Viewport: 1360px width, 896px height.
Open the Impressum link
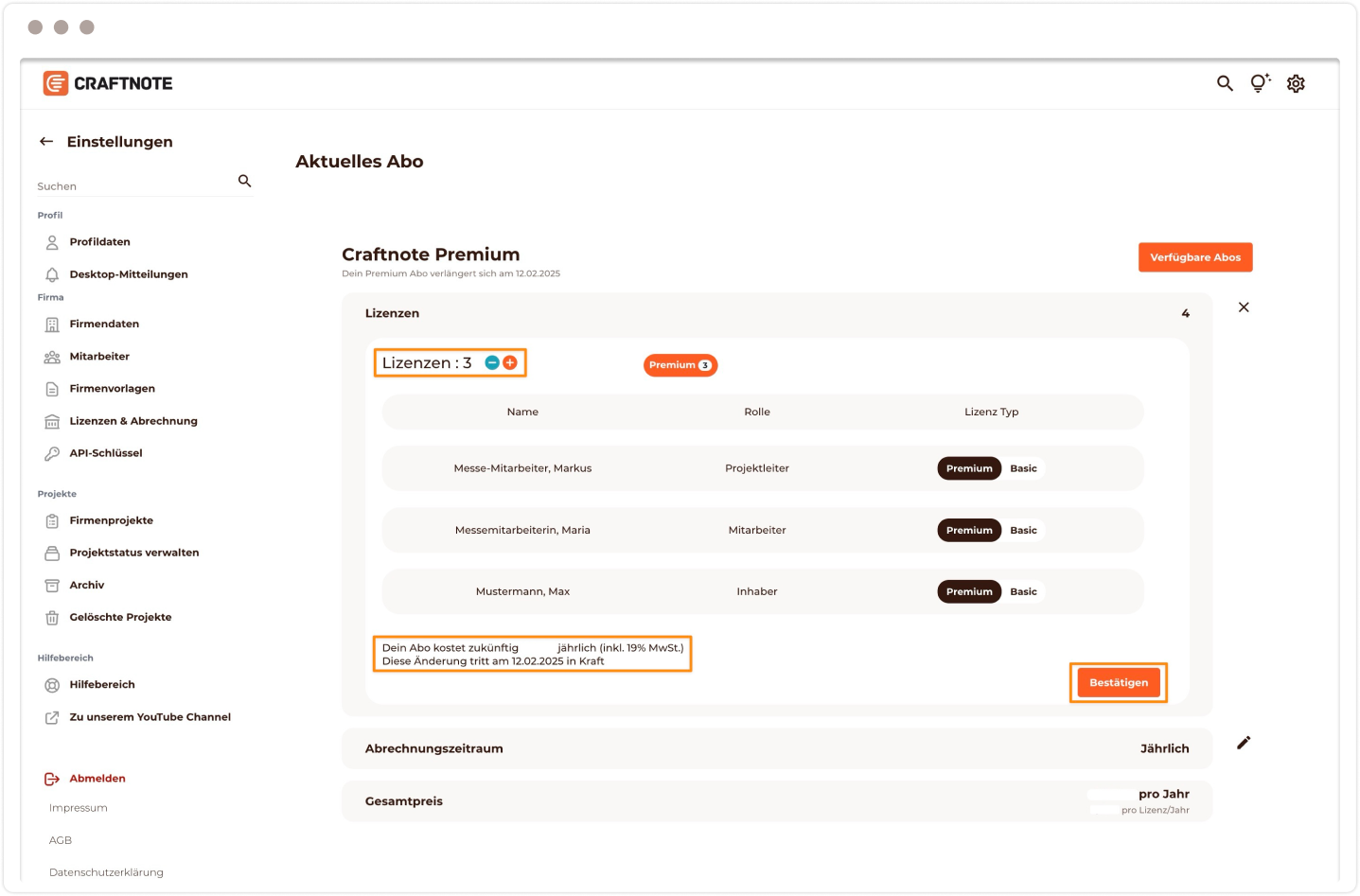coord(79,808)
